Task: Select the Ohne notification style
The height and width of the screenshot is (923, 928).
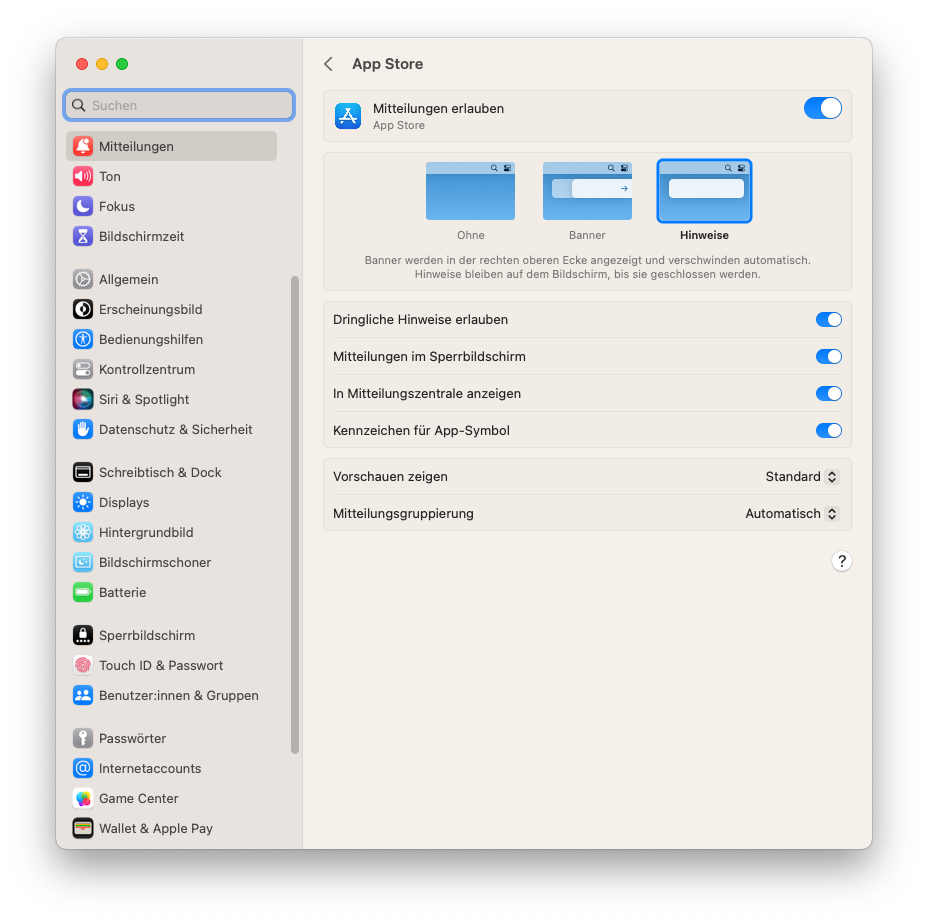Action: point(471,191)
